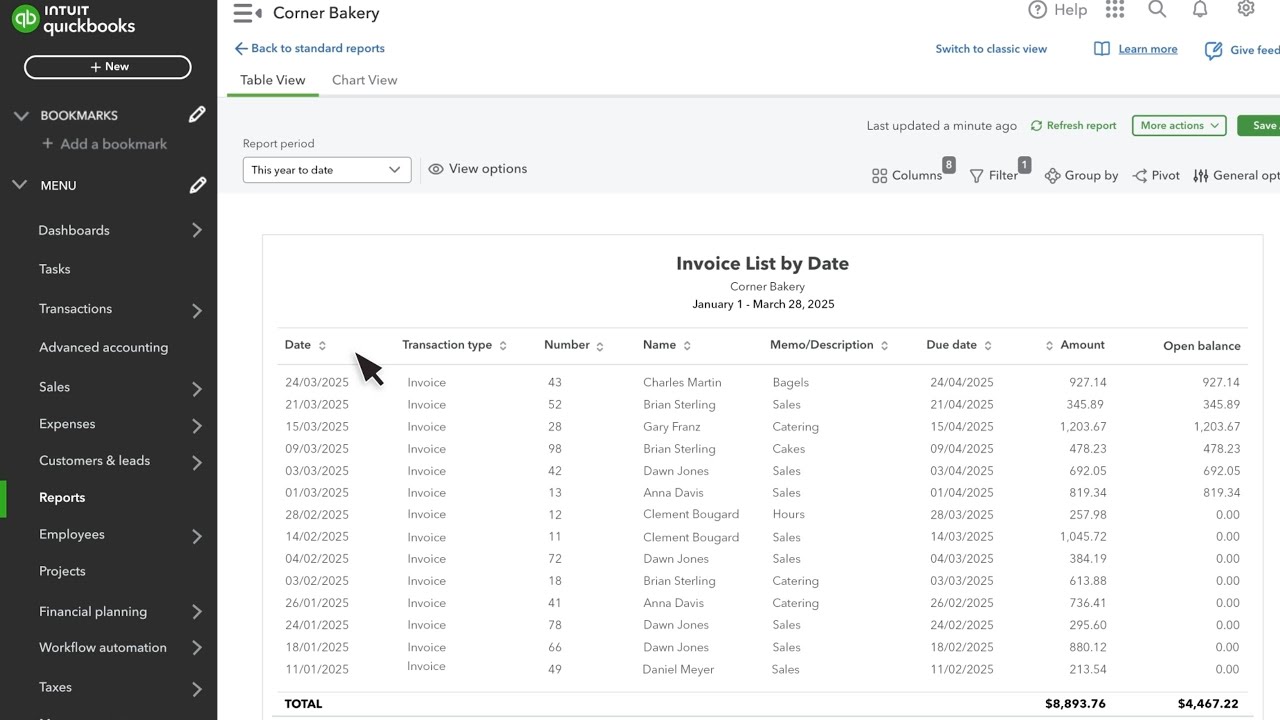Open the Help question mark icon
Image resolution: width=1280 pixels, height=720 pixels.
point(1037,10)
